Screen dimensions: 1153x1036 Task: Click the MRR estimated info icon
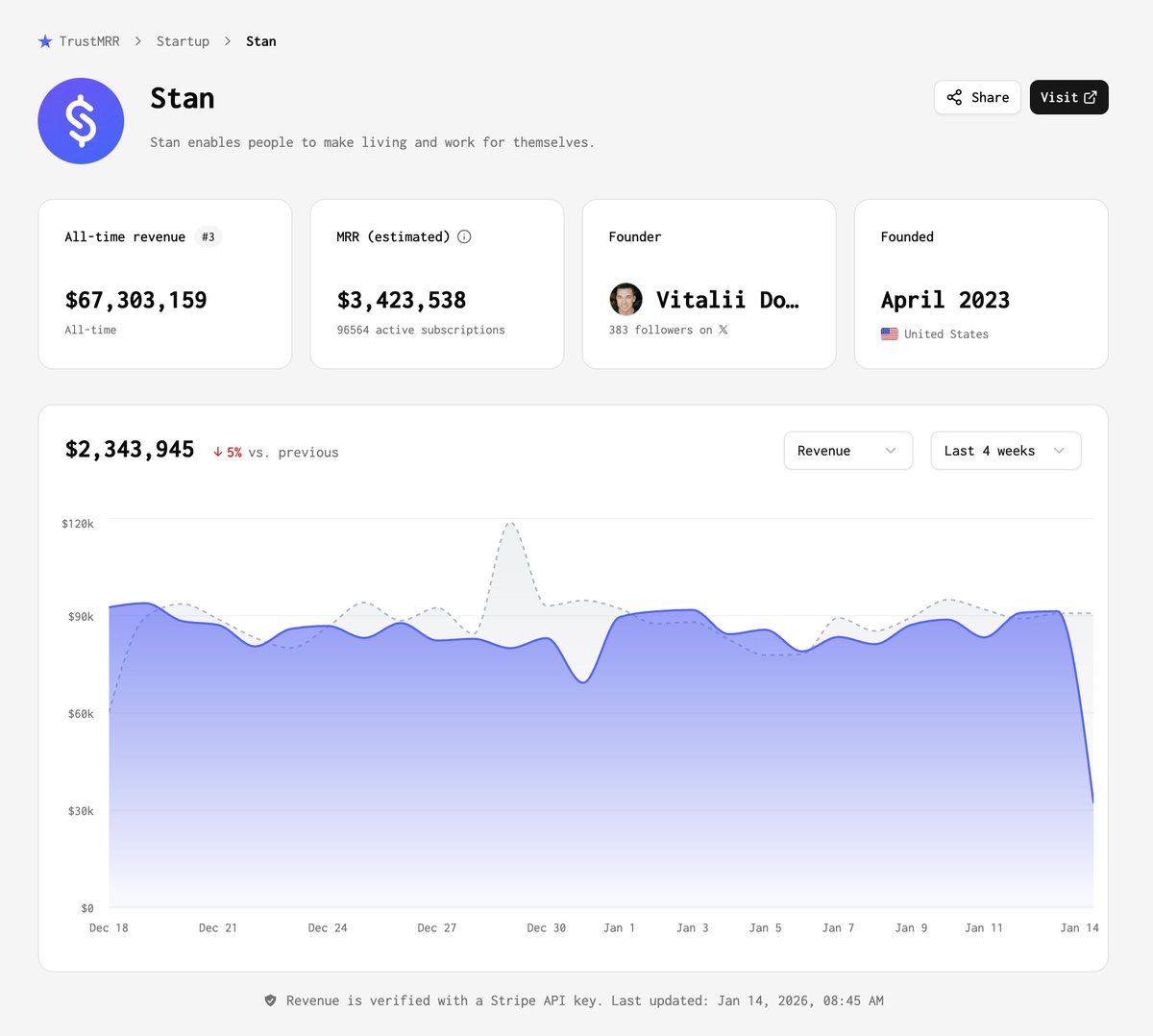(464, 236)
